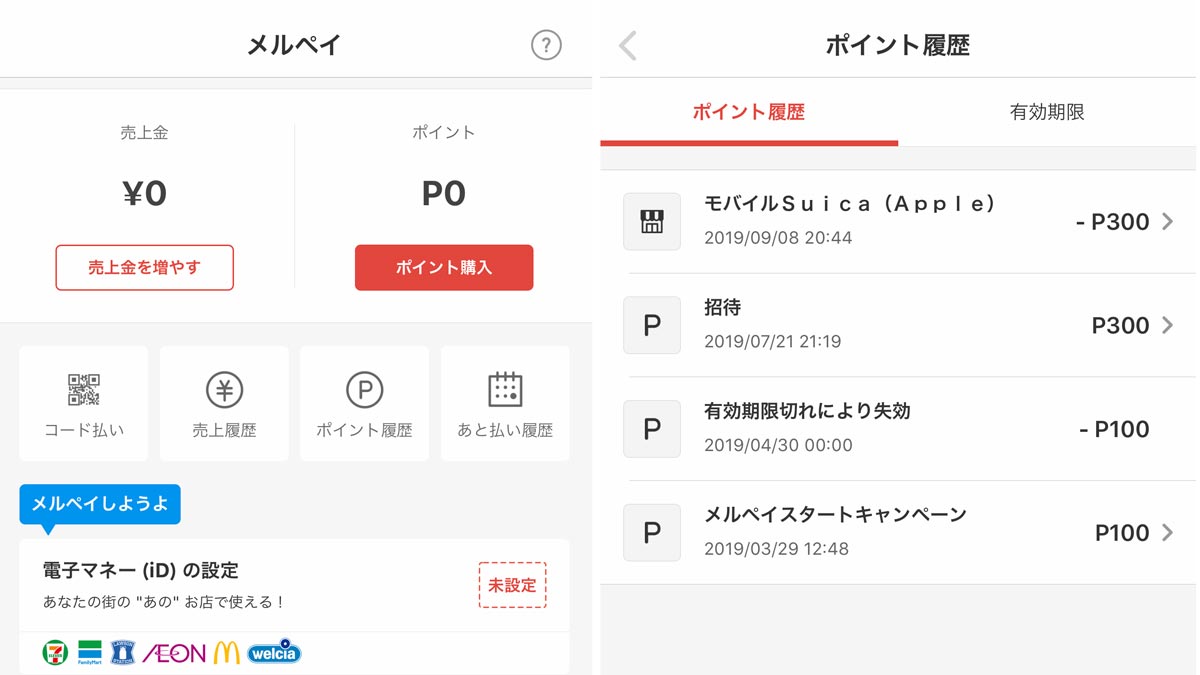1200x675 pixels.
Task: Switch to the 有効期限 tab
Action: [x=1047, y=112]
